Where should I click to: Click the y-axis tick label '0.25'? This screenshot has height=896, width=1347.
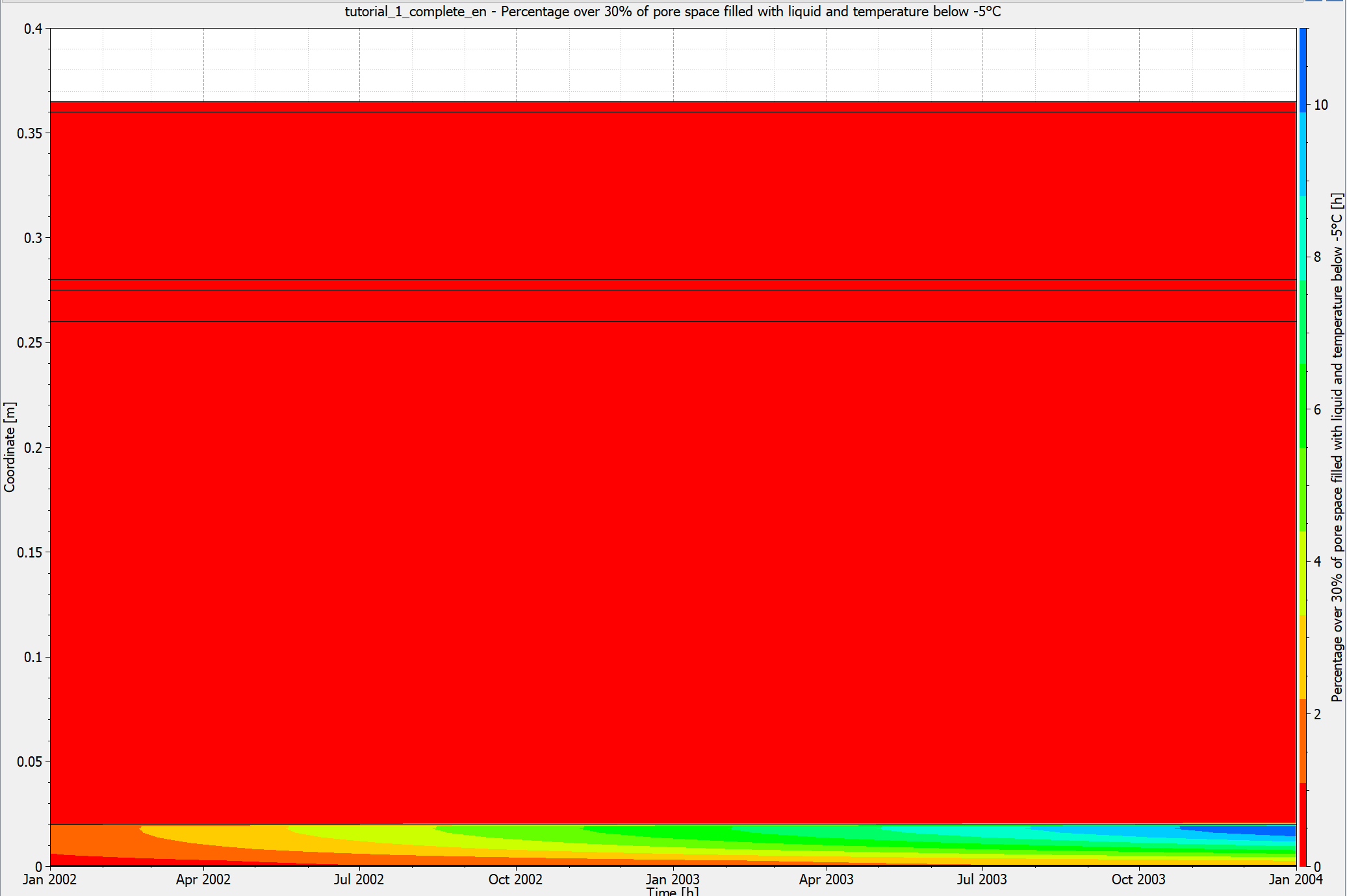(29, 342)
